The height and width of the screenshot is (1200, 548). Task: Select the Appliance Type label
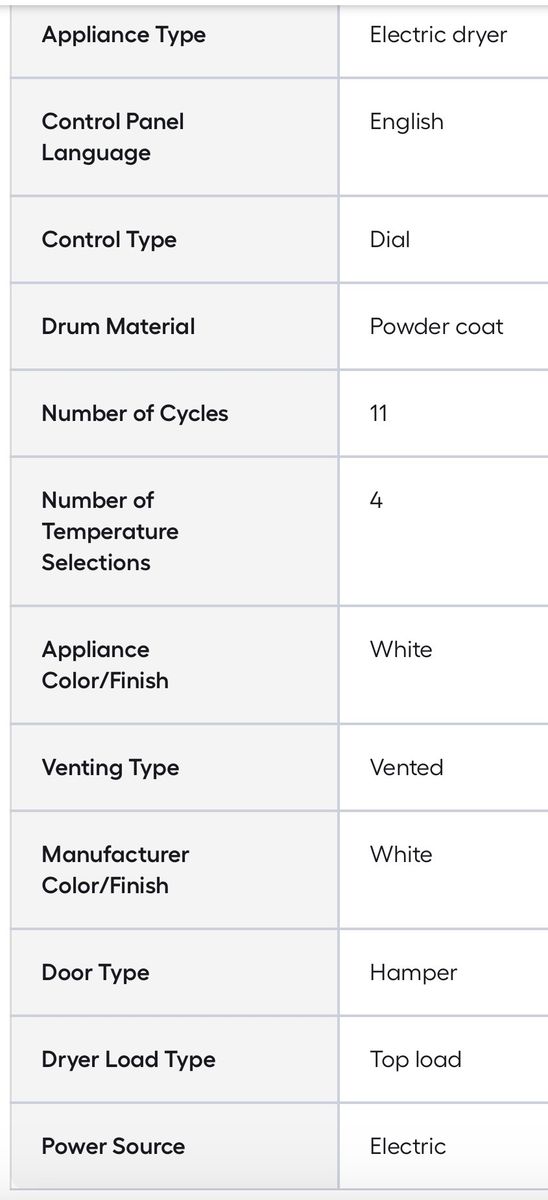pos(123,35)
